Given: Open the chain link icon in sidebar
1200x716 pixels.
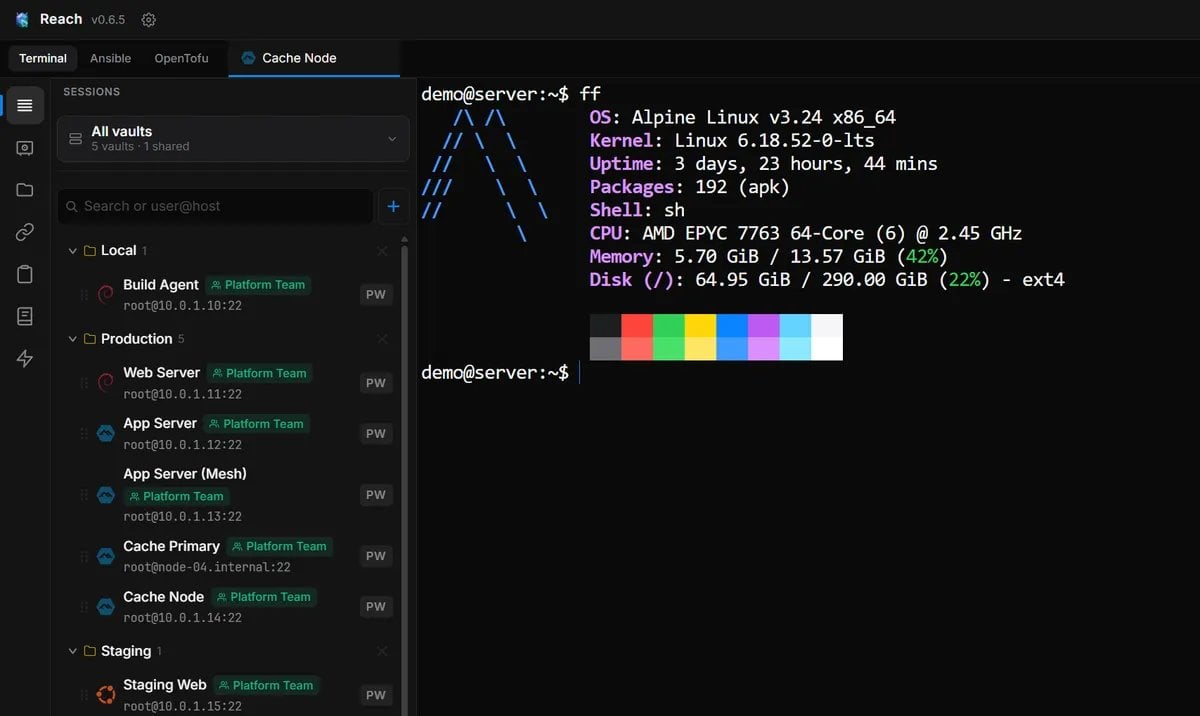Looking at the screenshot, I should point(25,232).
